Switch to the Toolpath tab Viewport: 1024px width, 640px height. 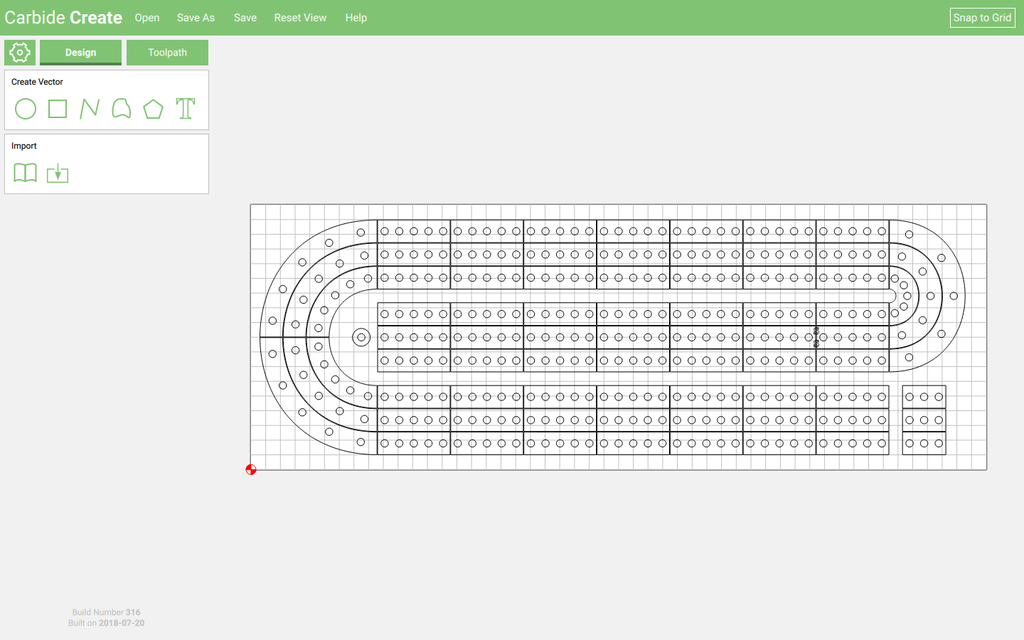pos(167,52)
